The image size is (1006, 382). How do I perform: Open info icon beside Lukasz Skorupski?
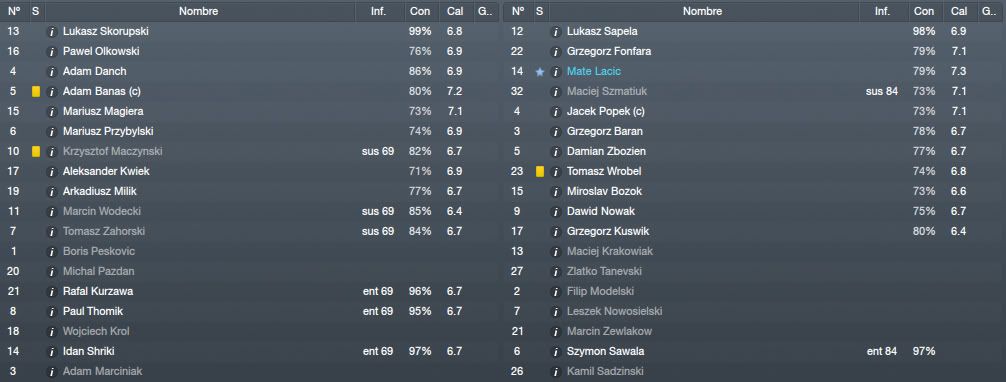click(53, 31)
